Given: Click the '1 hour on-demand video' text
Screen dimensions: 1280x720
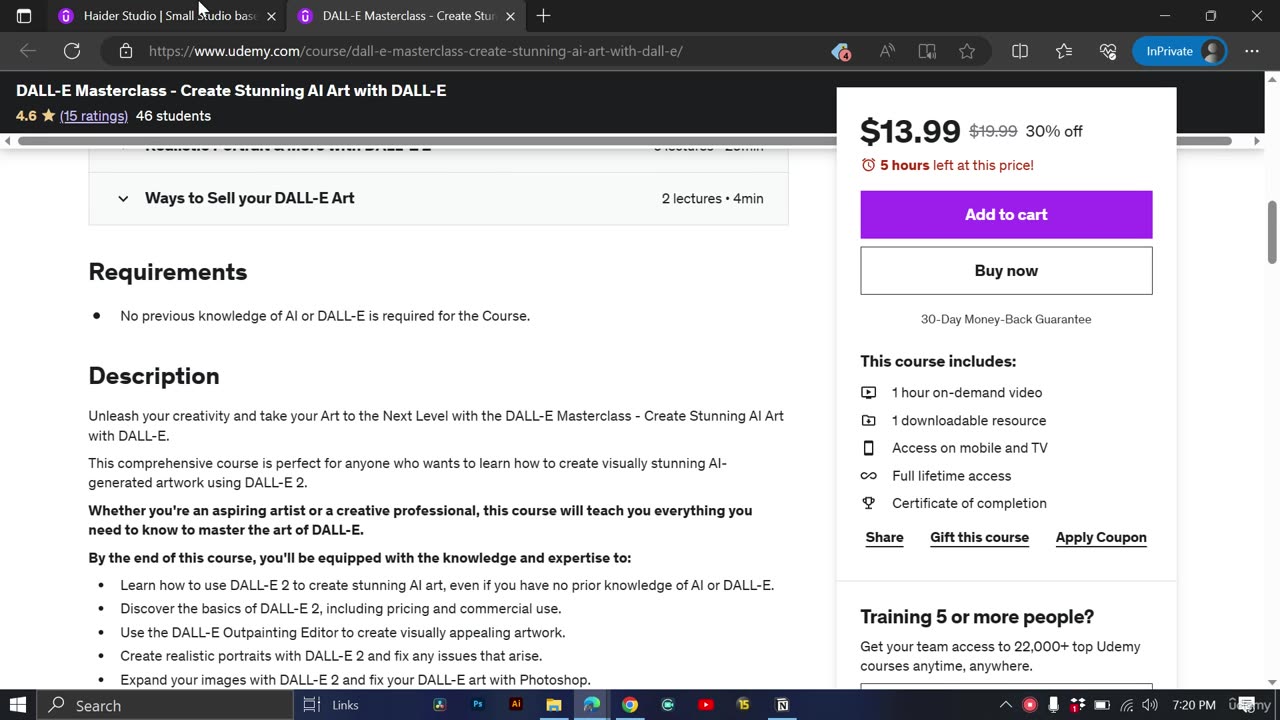Looking at the screenshot, I should (x=967, y=393).
